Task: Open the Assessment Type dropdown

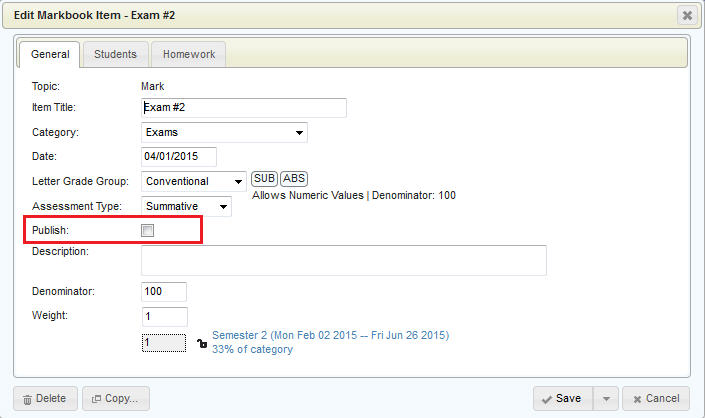Action: point(186,207)
